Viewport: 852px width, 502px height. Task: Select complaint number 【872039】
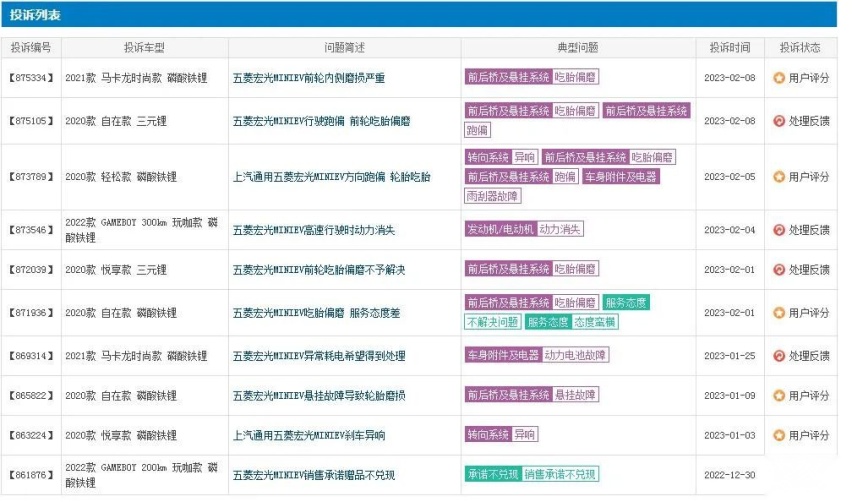coord(31,269)
